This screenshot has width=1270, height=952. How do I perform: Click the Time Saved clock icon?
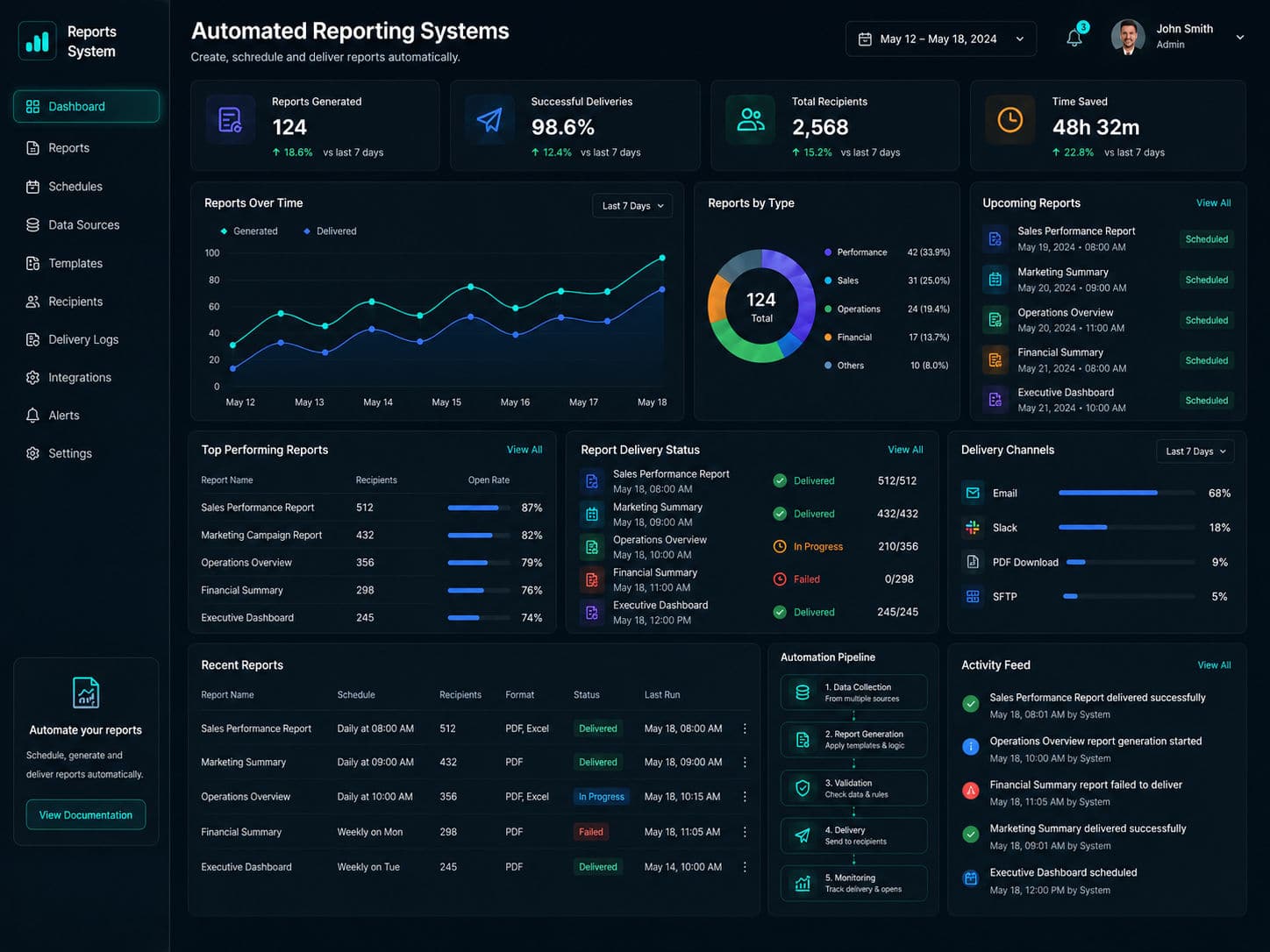pyautogui.click(x=1010, y=120)
